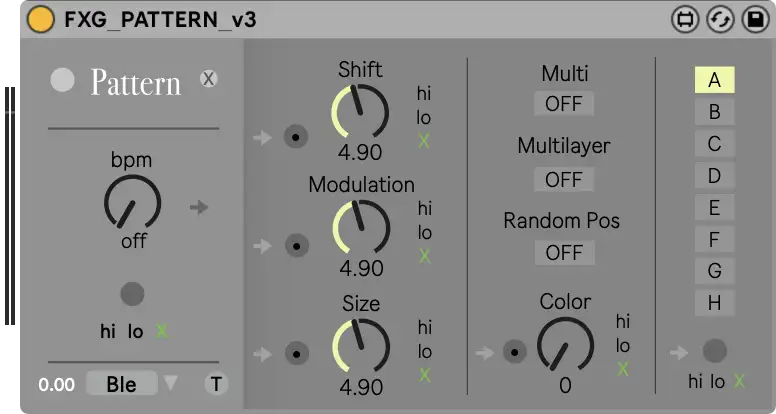Click the green X beside Modulation
776x414 pixels.
425,256
